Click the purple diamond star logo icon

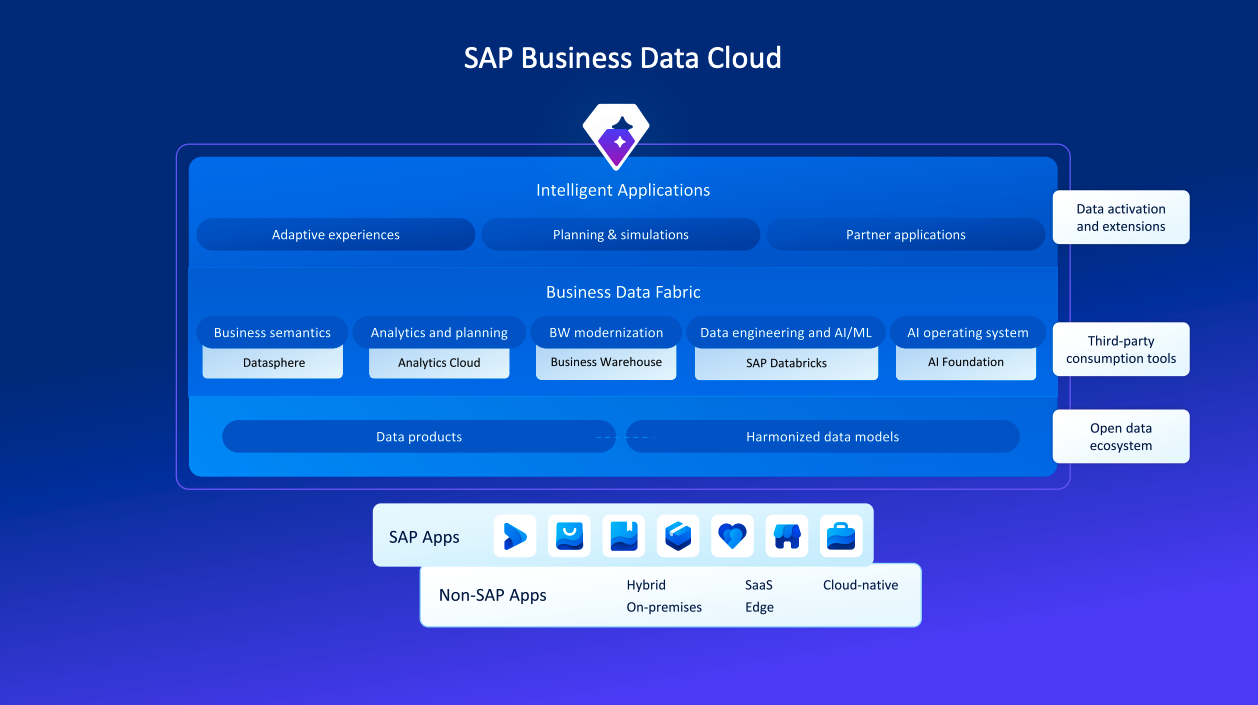(616, 136)
